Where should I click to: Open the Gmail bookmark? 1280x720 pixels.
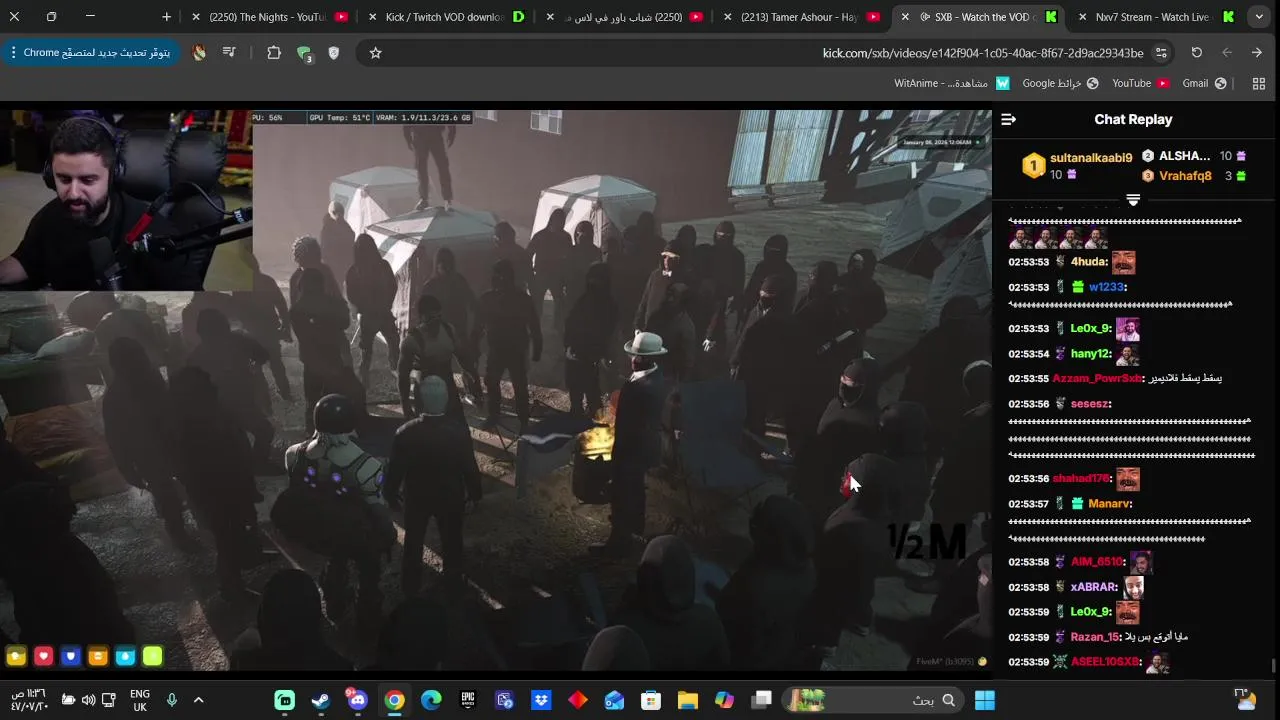(x=1204, y=84)
